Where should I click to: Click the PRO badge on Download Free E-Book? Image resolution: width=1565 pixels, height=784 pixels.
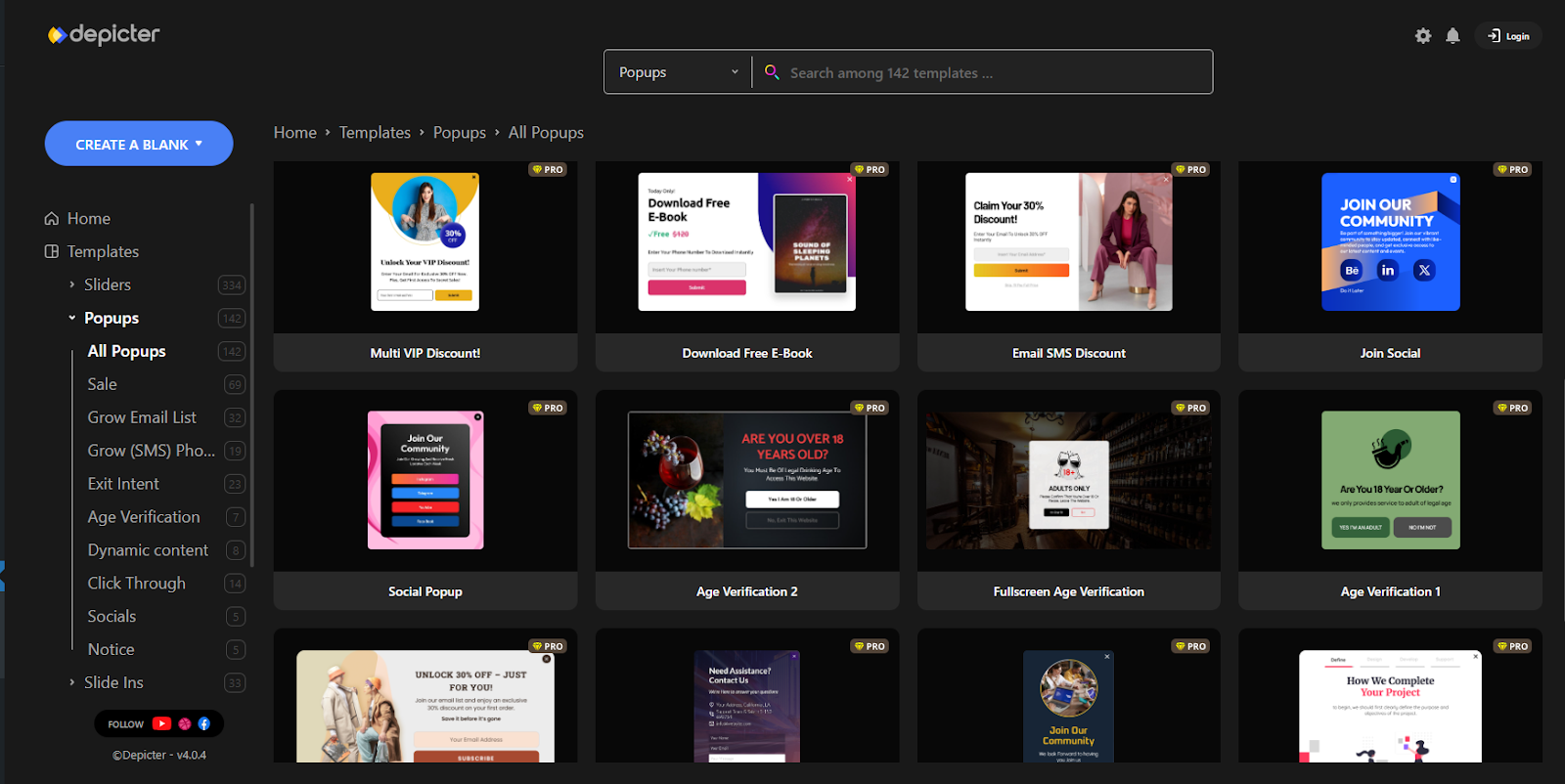[870, 169]
